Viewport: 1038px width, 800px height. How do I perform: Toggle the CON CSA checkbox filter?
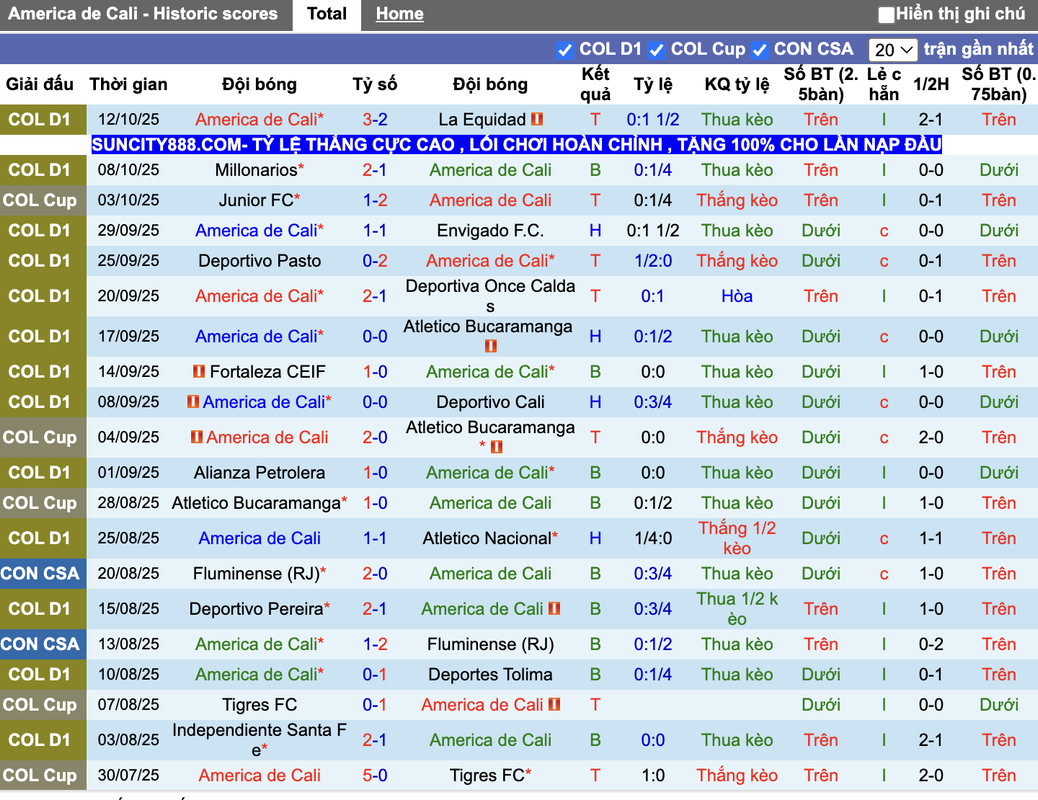coord(760,50)
